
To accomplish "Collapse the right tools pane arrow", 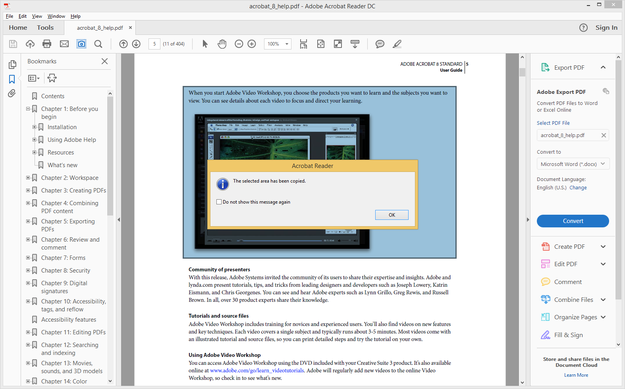I will tap(528, 220).
